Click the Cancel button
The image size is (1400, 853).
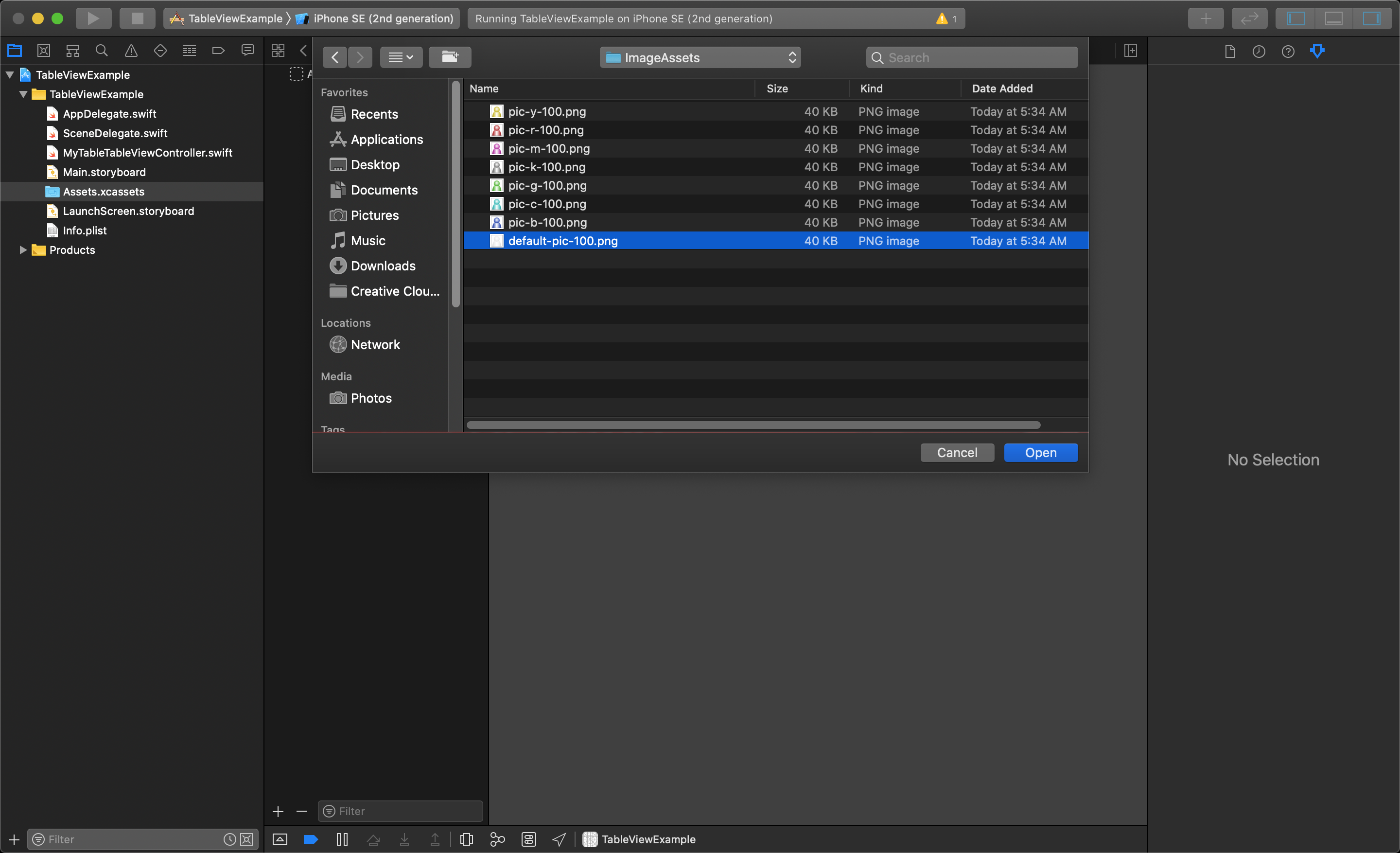point(957,452)
